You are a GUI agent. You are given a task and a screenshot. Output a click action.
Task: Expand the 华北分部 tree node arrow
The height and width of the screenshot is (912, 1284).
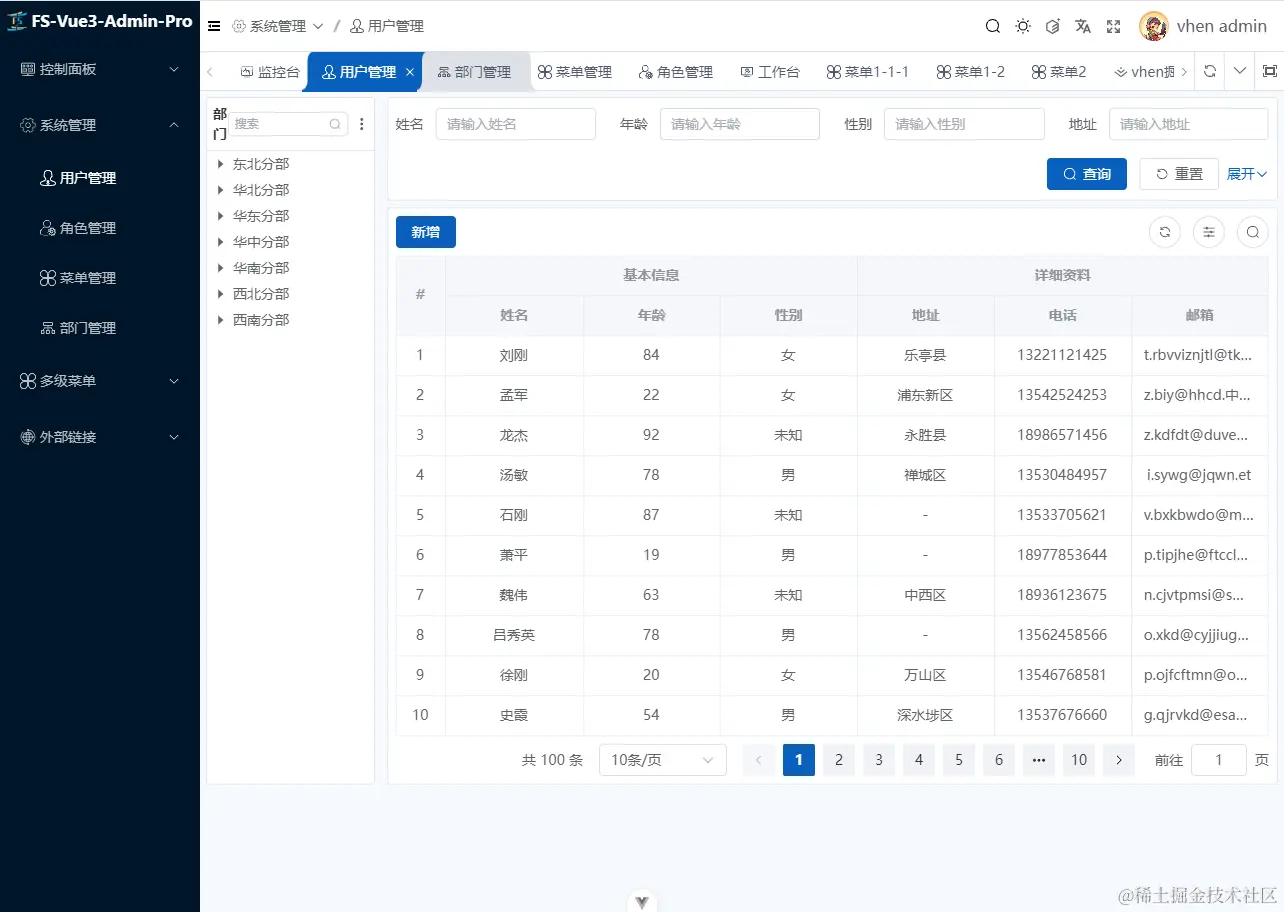tap(220, 190)
